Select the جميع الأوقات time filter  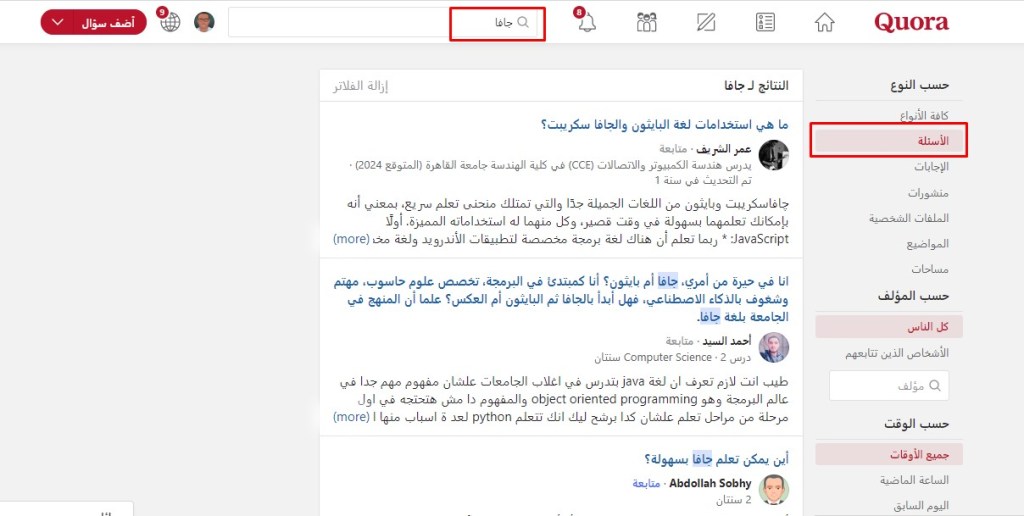click(889, 455)
